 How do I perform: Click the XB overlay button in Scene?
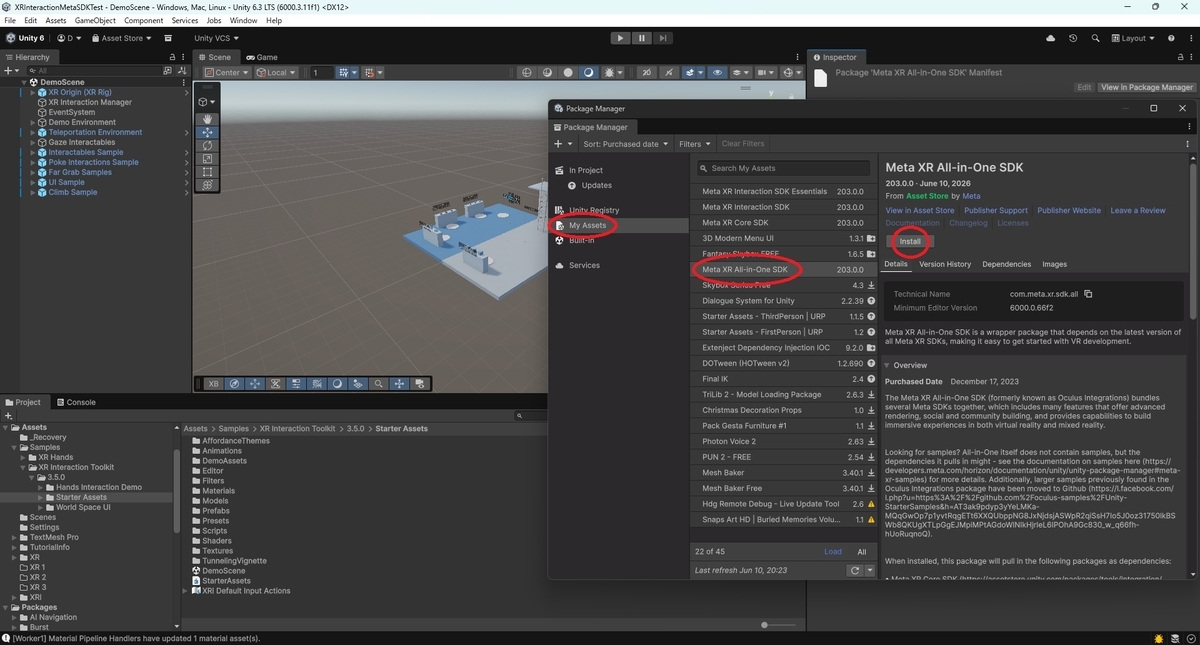pyautogui.click(x=214, y=383)
